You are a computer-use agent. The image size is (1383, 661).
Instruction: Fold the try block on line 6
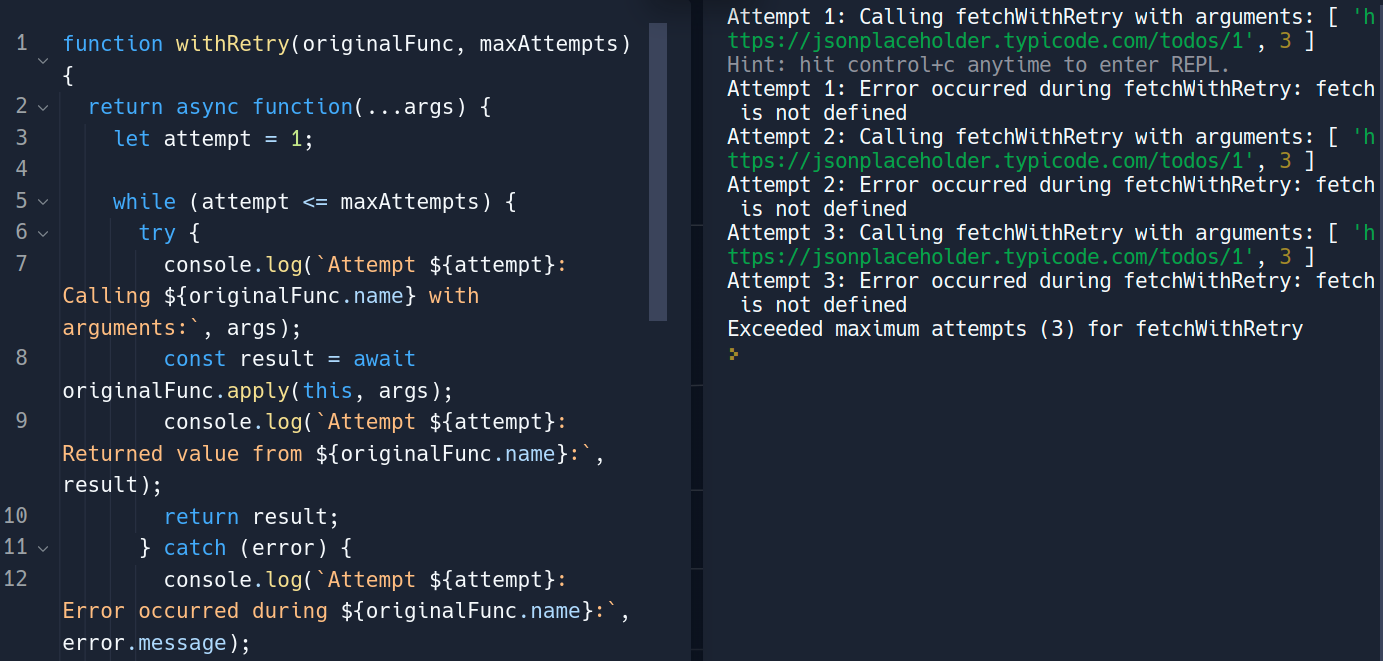42,233
